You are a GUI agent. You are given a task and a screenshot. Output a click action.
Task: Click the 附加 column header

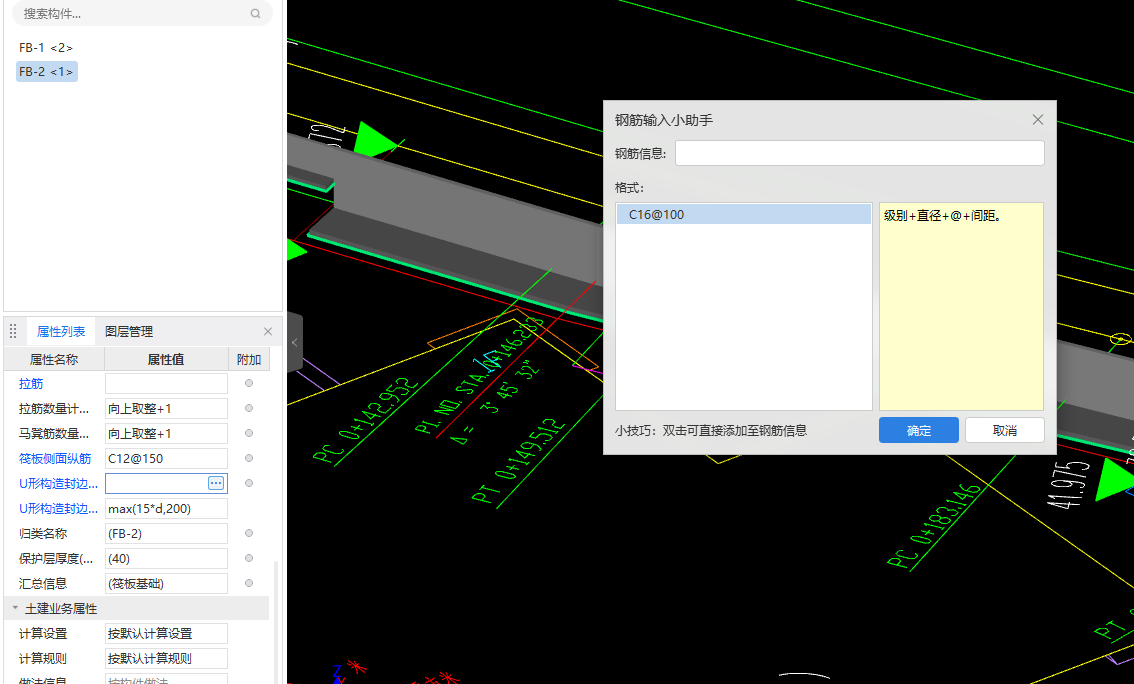click(249, 359)
